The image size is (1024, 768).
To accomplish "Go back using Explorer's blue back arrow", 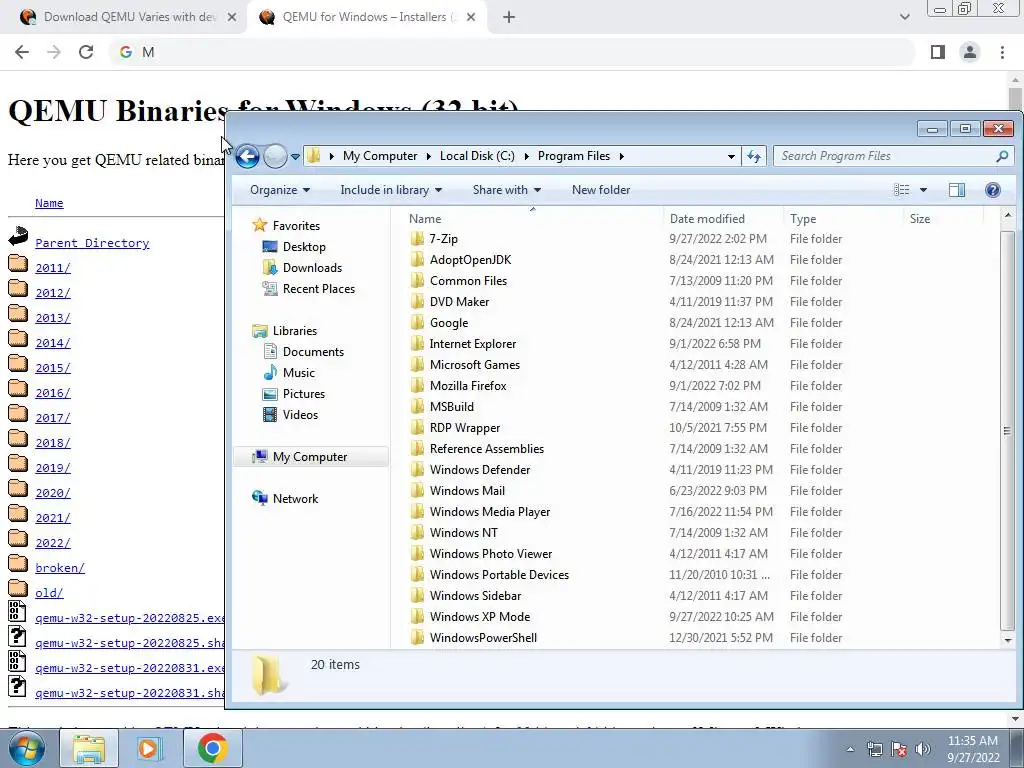I will 248,156.
